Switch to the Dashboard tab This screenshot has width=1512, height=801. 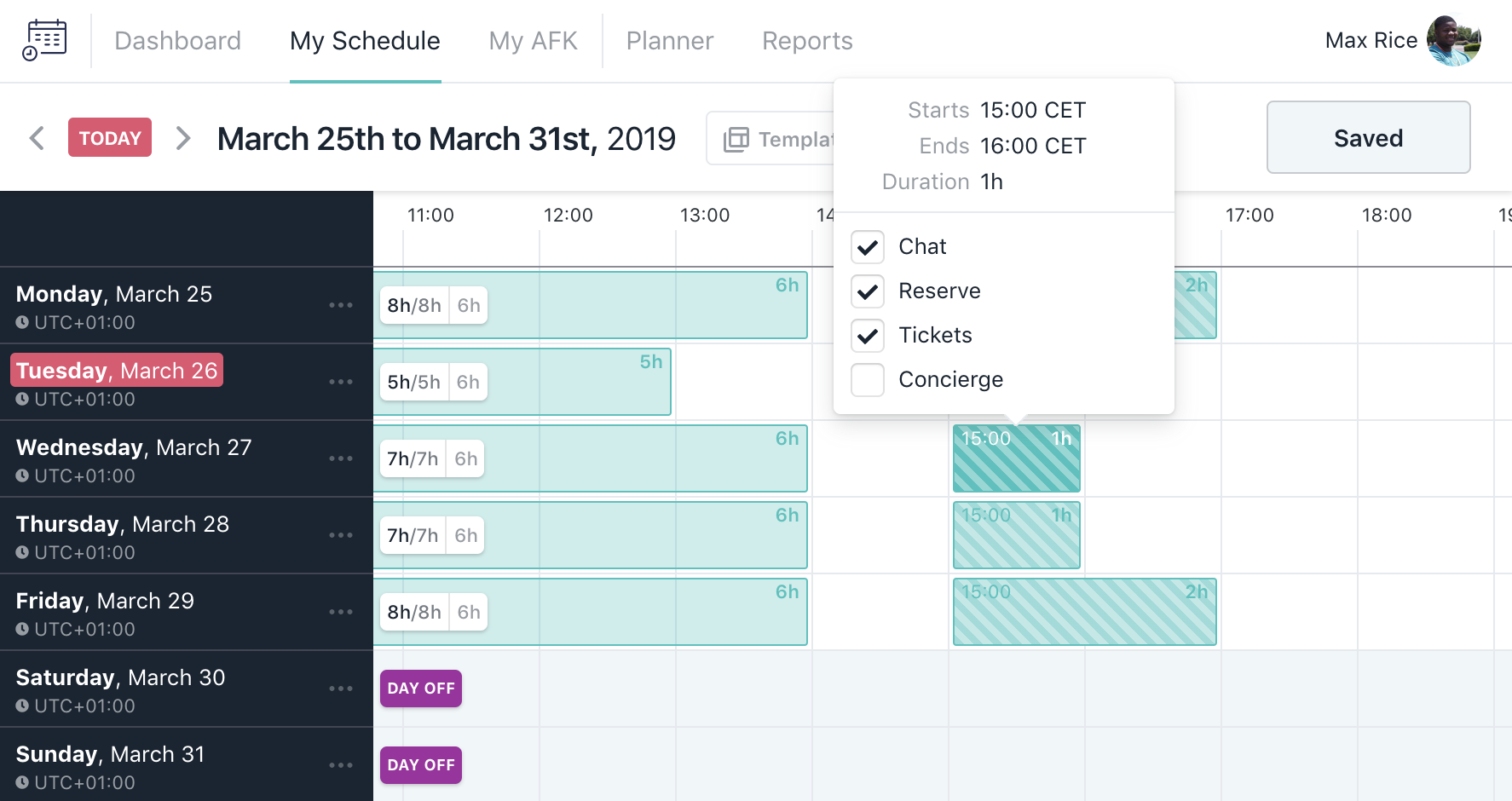[x=177, y=41]
